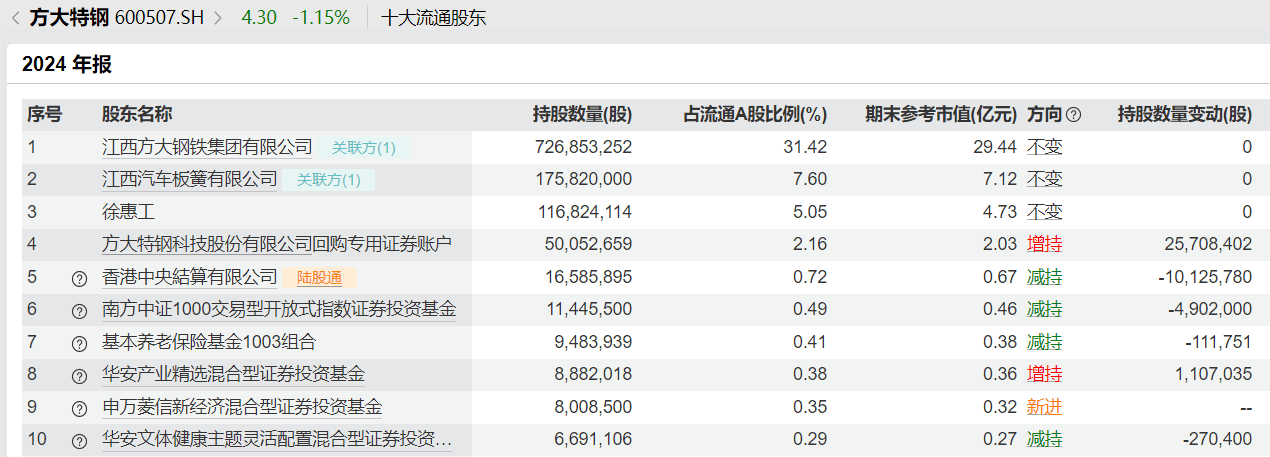Click holding change -4,902,000
1270x457 pixels.
[x=1210, y=309]
